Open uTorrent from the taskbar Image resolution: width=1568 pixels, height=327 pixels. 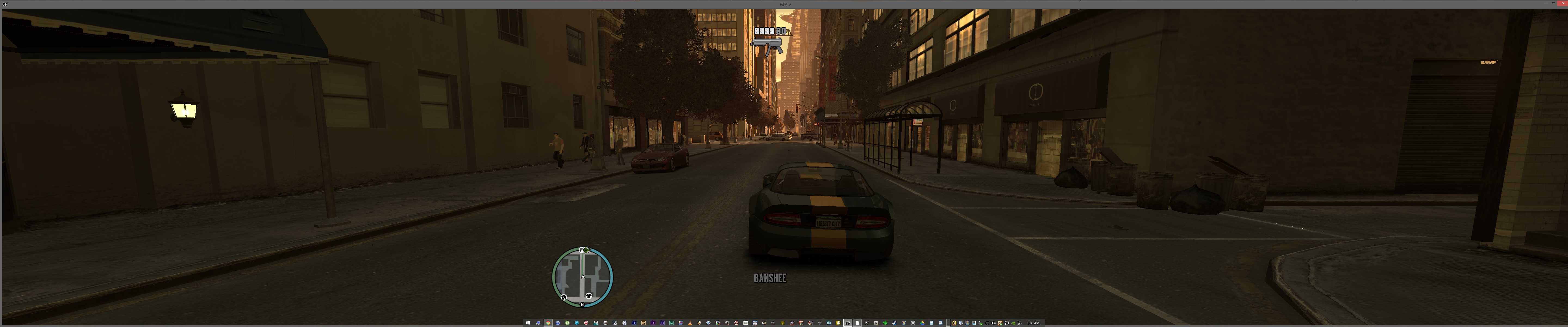coord(567,323)
